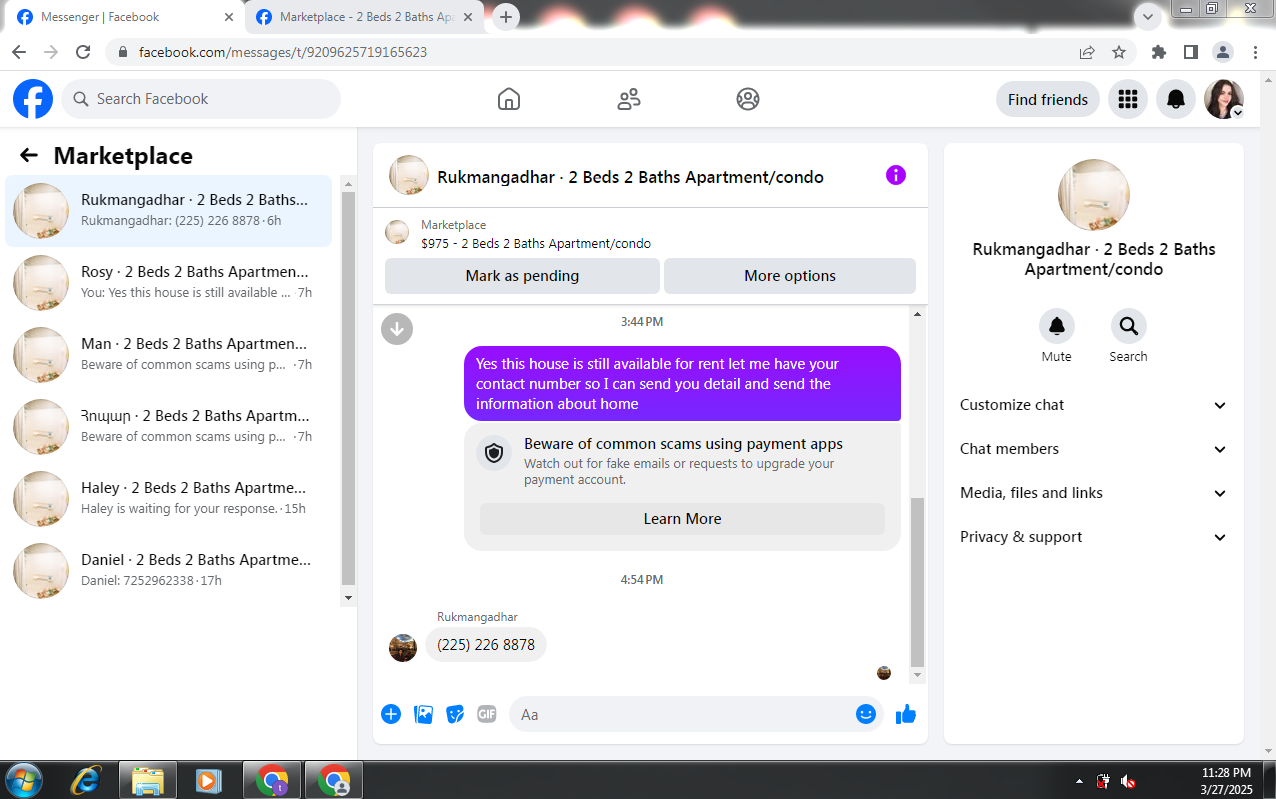Image resolution: width=1276 pixels, height=799 pixels.
Task: Choose a sticker
Action: 455,714
